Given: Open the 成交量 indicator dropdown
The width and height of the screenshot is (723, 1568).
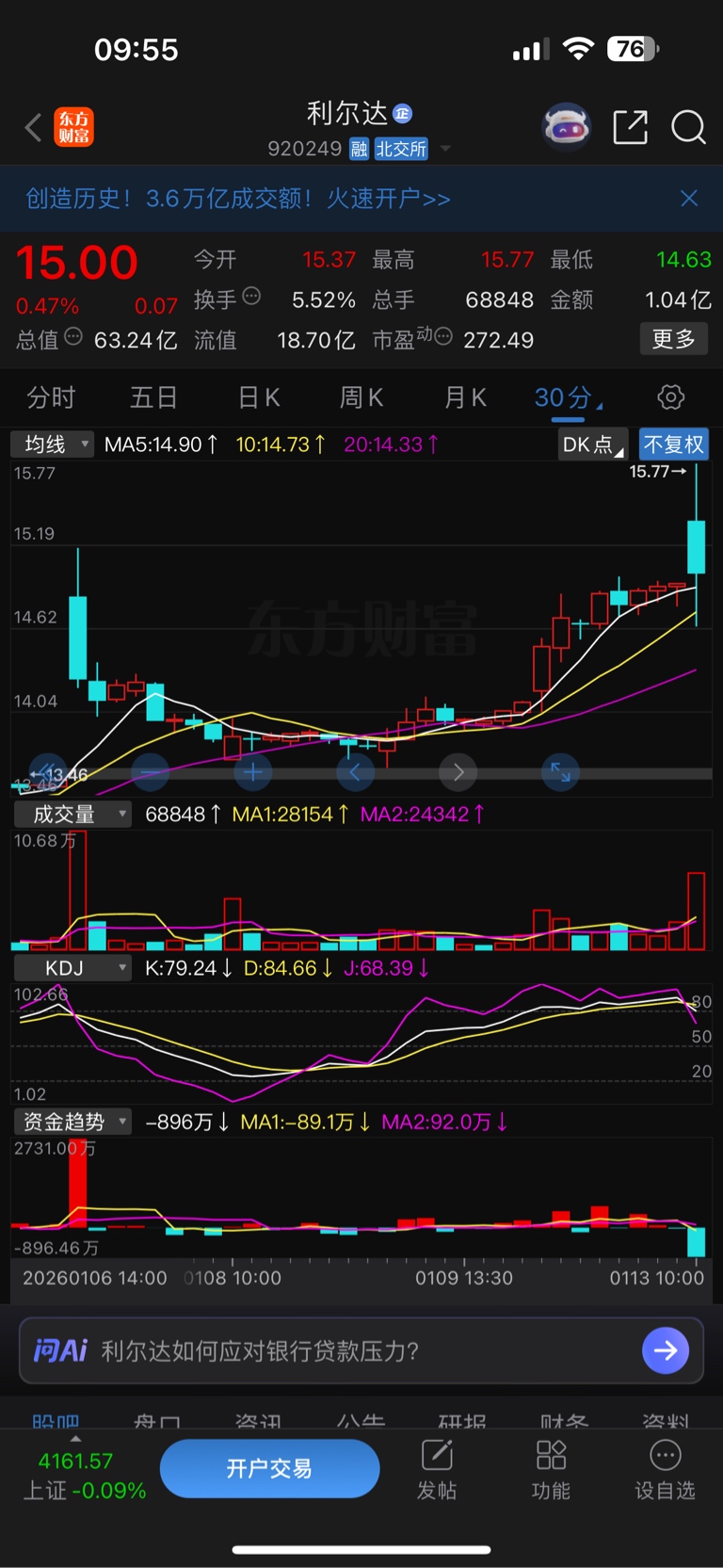Looking at the screenshot, I should click(x=72, y=815).
